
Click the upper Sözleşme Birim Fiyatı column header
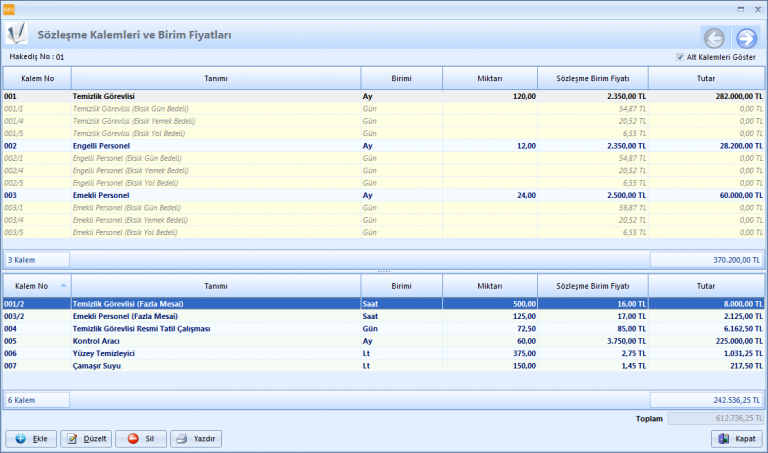pyautogui.click(x=592, y=77)
